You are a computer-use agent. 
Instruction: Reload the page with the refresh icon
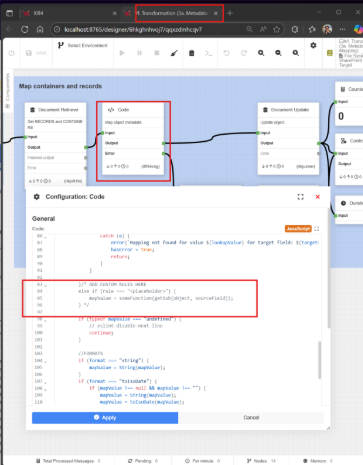(25, 29)
